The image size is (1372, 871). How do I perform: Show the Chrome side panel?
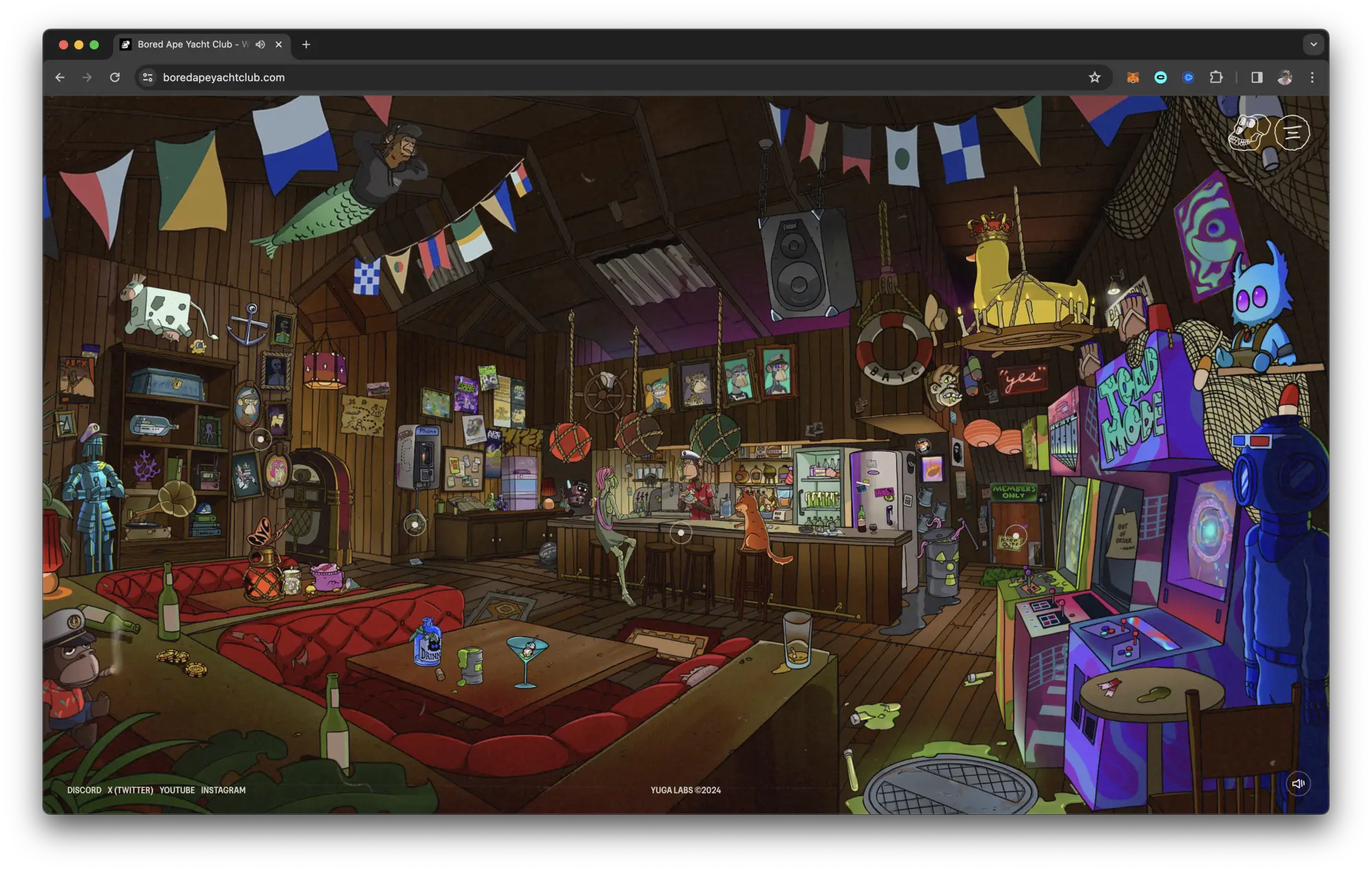1257,78
